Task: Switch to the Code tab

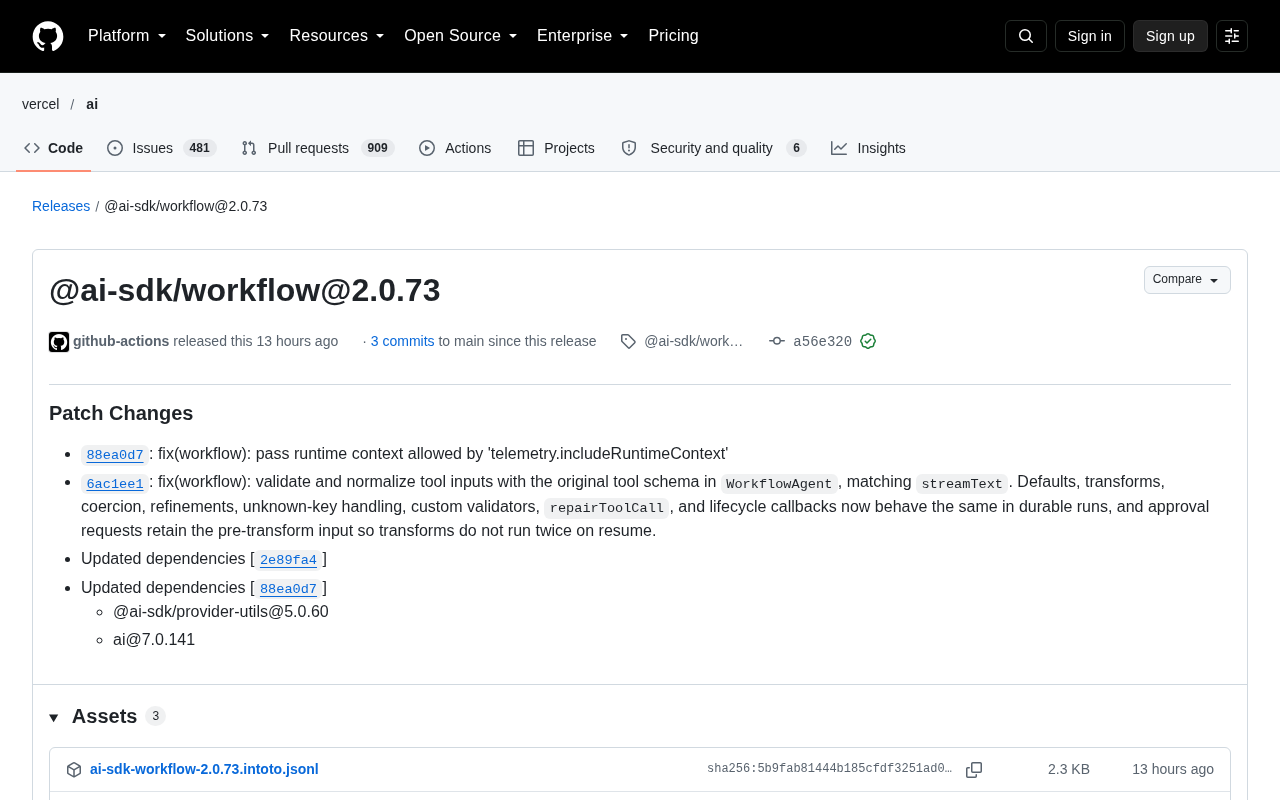Action: pyautogui.click(x=54, y=148)
